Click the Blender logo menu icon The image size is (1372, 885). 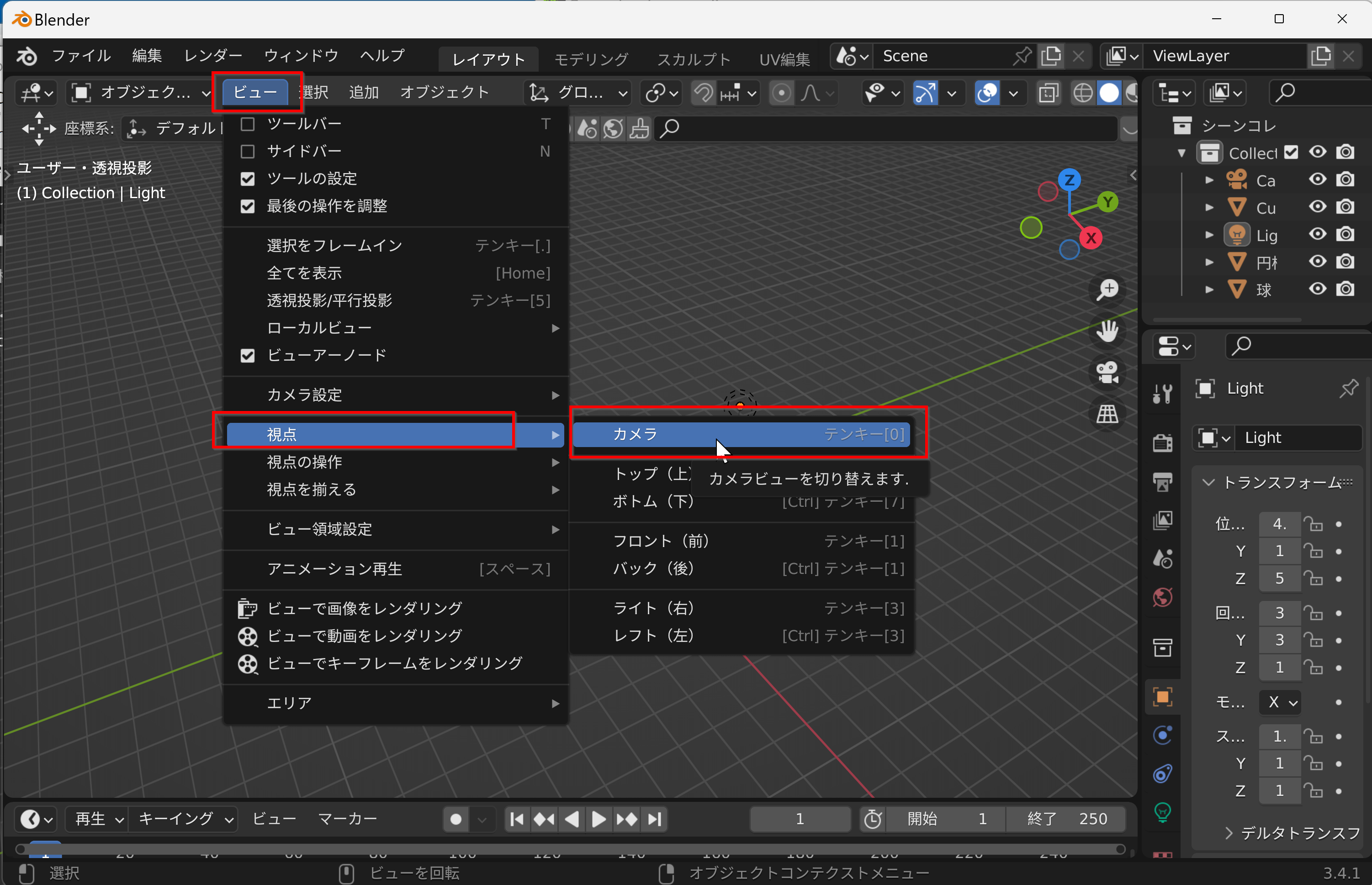26,56
